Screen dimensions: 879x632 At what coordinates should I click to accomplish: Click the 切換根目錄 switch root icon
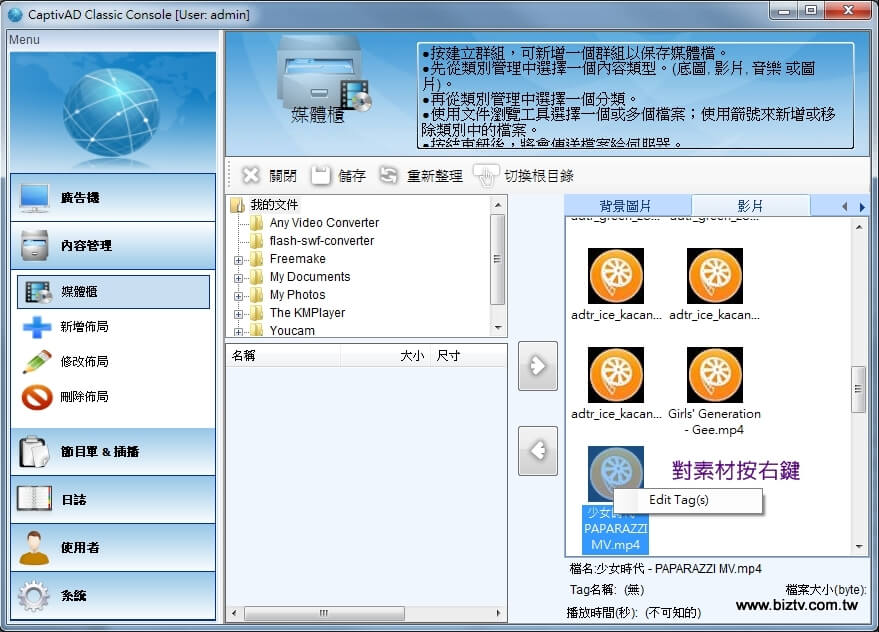485,176
